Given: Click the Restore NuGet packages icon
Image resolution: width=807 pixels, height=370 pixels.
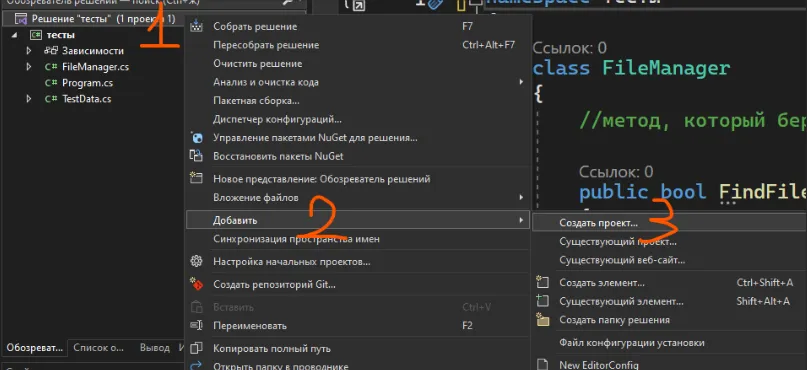Looking at the screenshot, I should click(196, 155).
